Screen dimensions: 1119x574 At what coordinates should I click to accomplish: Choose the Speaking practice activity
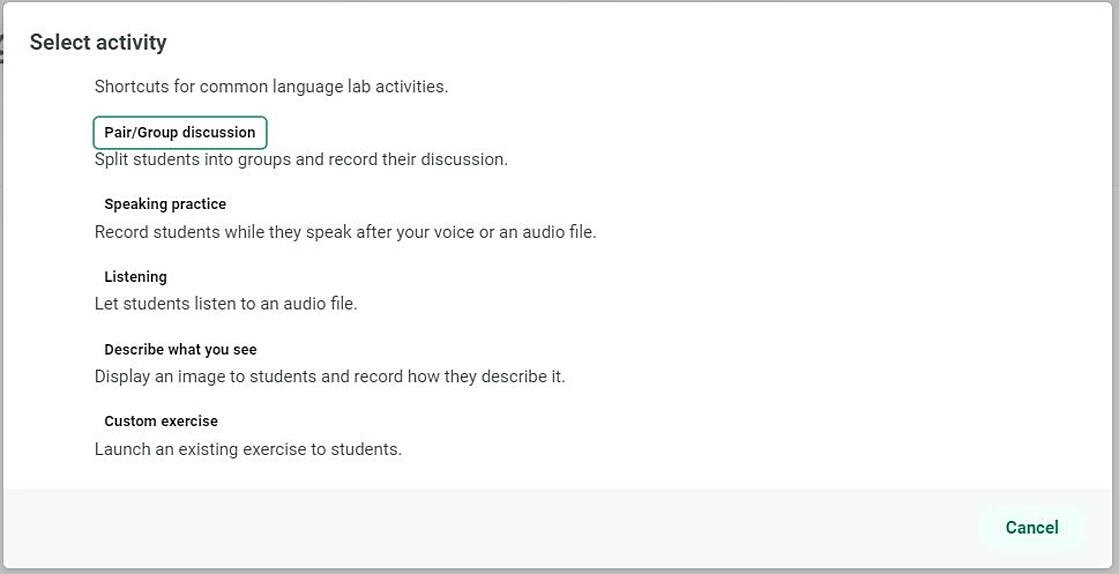tap(165, 204)
